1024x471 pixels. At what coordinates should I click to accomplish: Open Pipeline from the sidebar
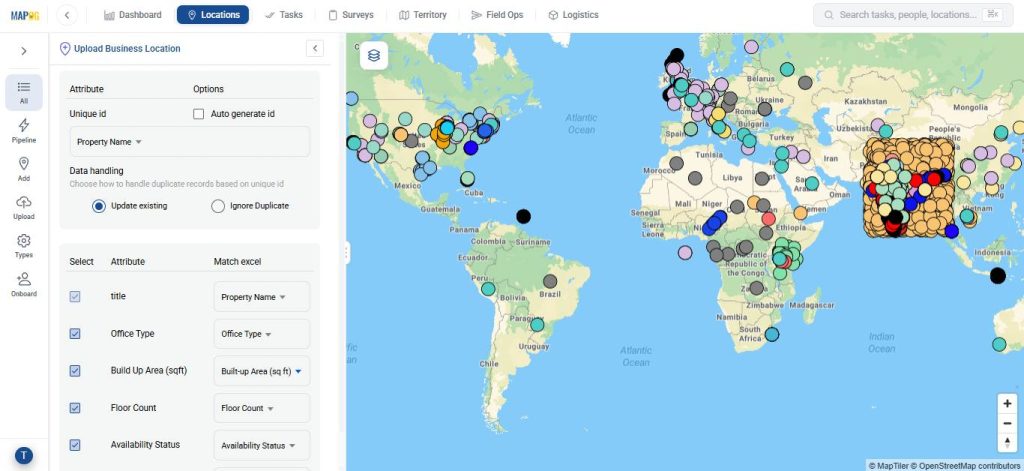tap(24, 131)
